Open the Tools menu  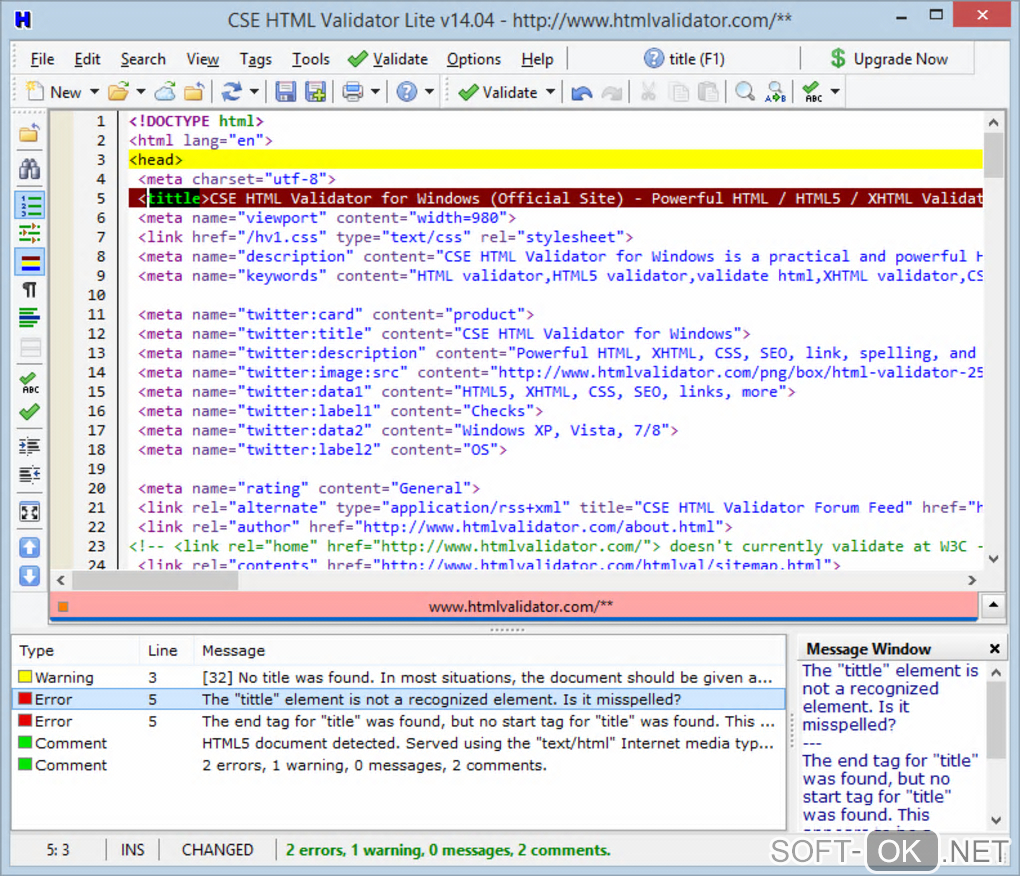[x=310, y=60]
